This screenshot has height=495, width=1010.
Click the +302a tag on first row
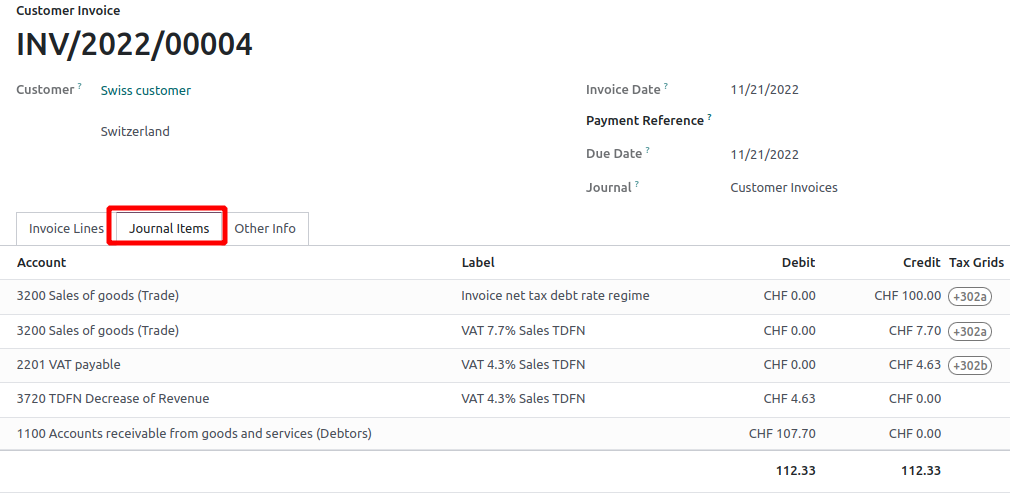(969, 296)
